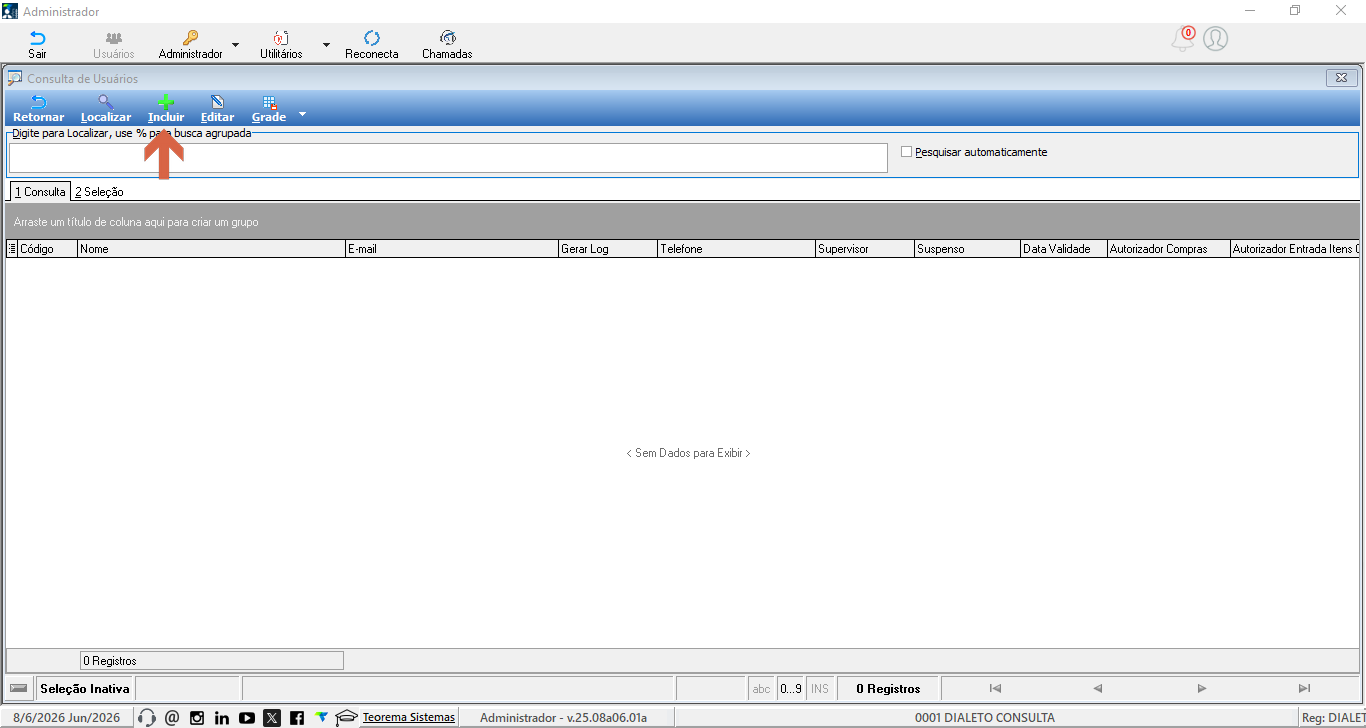The width and height of the screenshot is (1366, 728).
Task: Click the Localizar search text field
Action: [448, 158]
